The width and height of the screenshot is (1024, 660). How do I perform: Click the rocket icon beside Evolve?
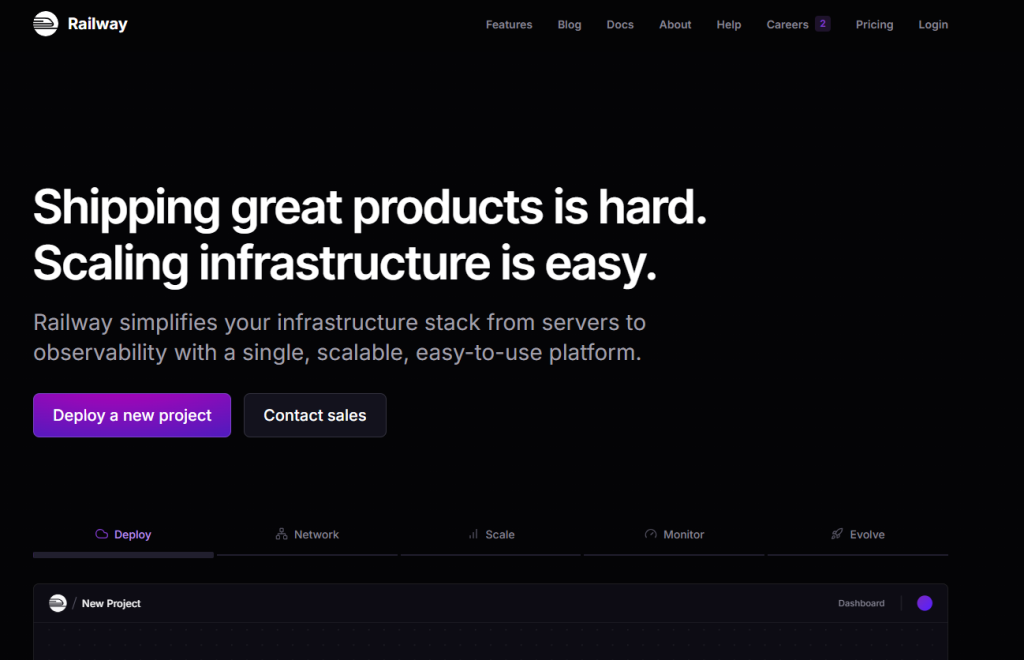[x=837, y=535]
